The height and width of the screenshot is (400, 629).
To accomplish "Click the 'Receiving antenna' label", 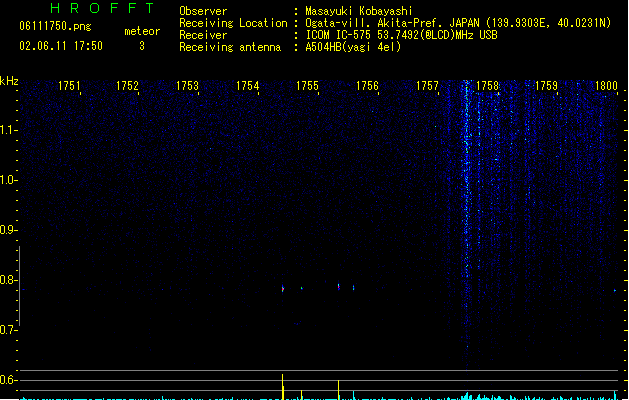I will click(x=230, y=47).
